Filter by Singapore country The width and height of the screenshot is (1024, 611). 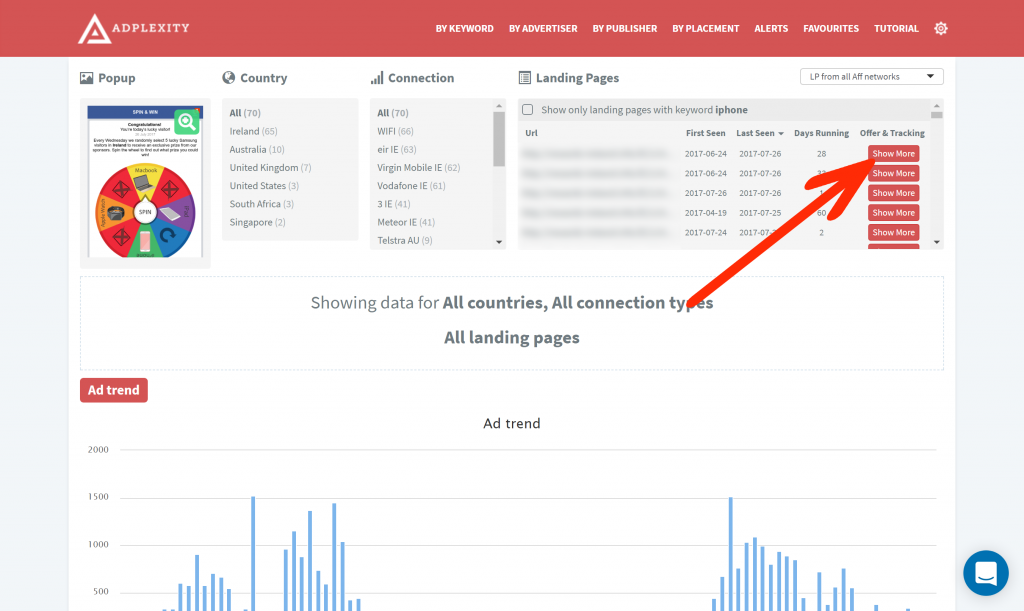pyautogui.click(x=257, y=223)
